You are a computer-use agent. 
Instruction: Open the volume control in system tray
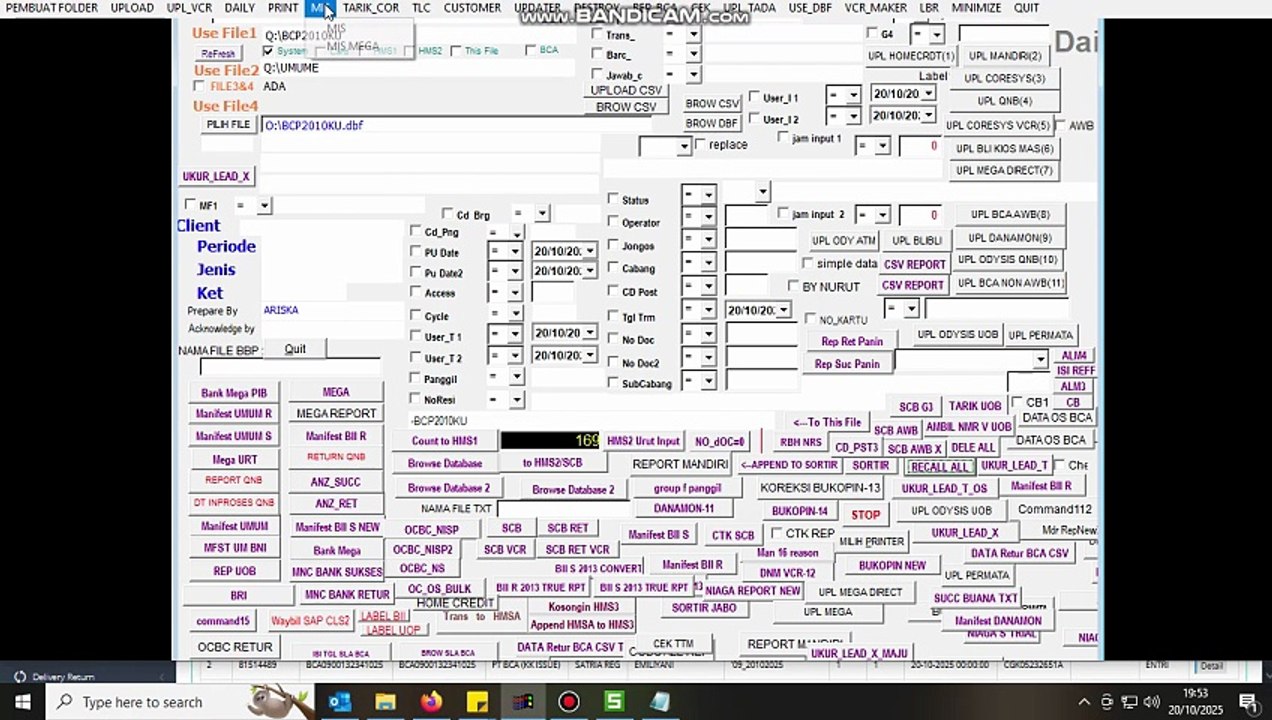[1154, 702]
